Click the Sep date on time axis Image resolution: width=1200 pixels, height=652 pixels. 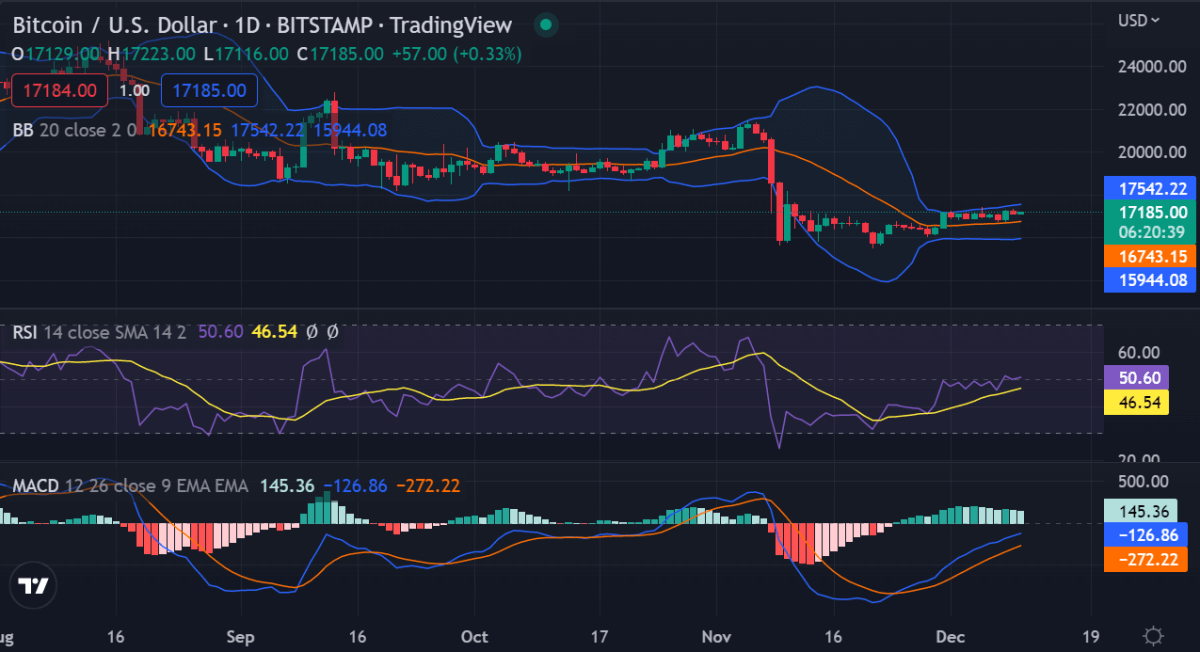point(241,635)
